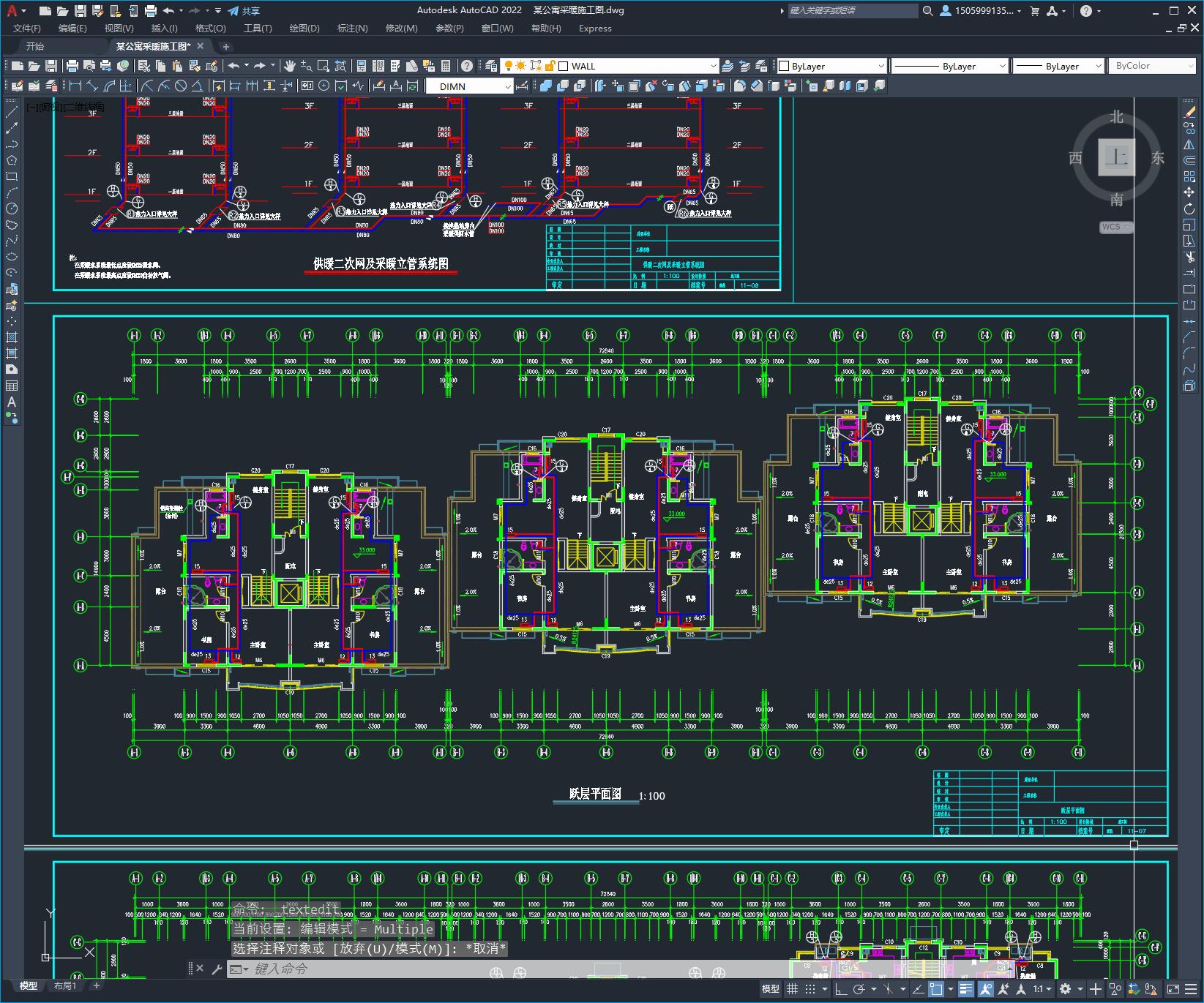Click the Clean Screen icon in status bar
Viewport: 1204px width, 1003px height.
pyautogui.click(x=1173, y=989)
